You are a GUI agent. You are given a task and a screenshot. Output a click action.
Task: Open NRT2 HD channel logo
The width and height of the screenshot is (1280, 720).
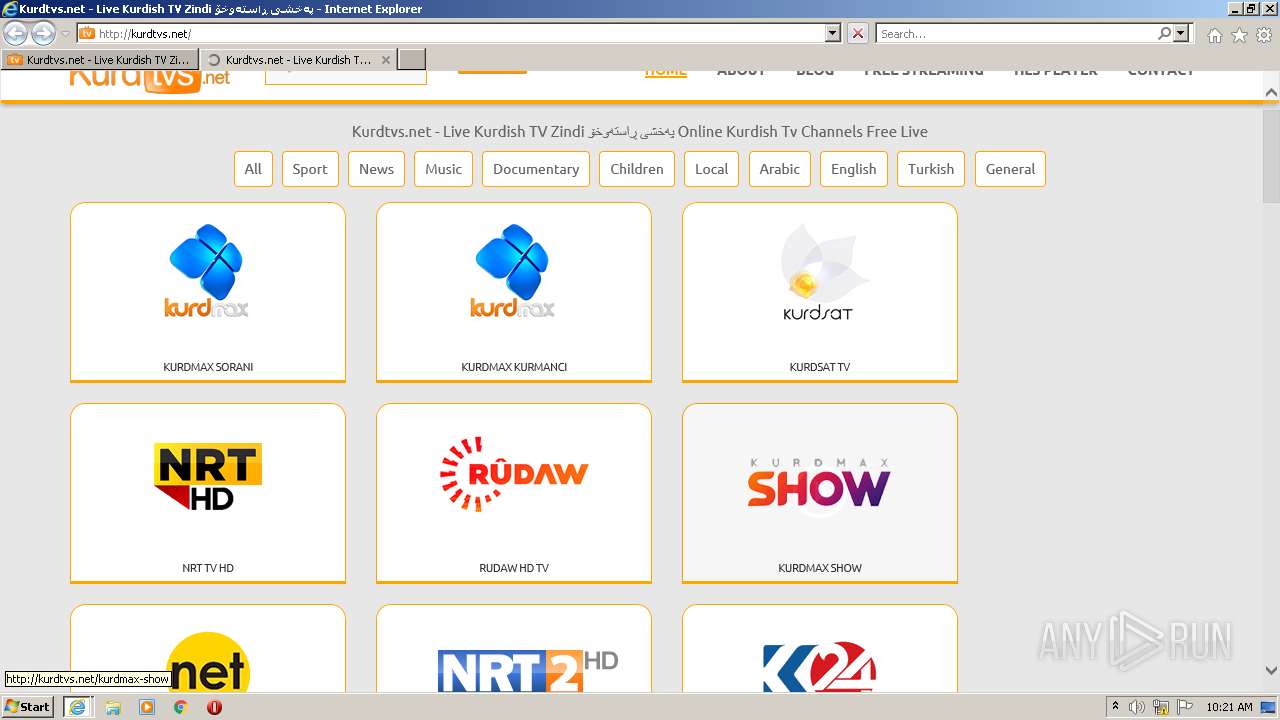point(527,669)
